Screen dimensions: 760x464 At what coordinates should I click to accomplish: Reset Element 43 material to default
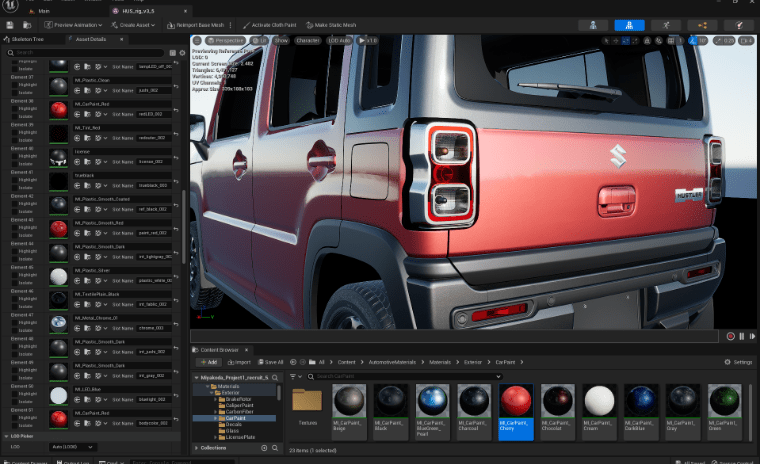click(x=176, y=229)
